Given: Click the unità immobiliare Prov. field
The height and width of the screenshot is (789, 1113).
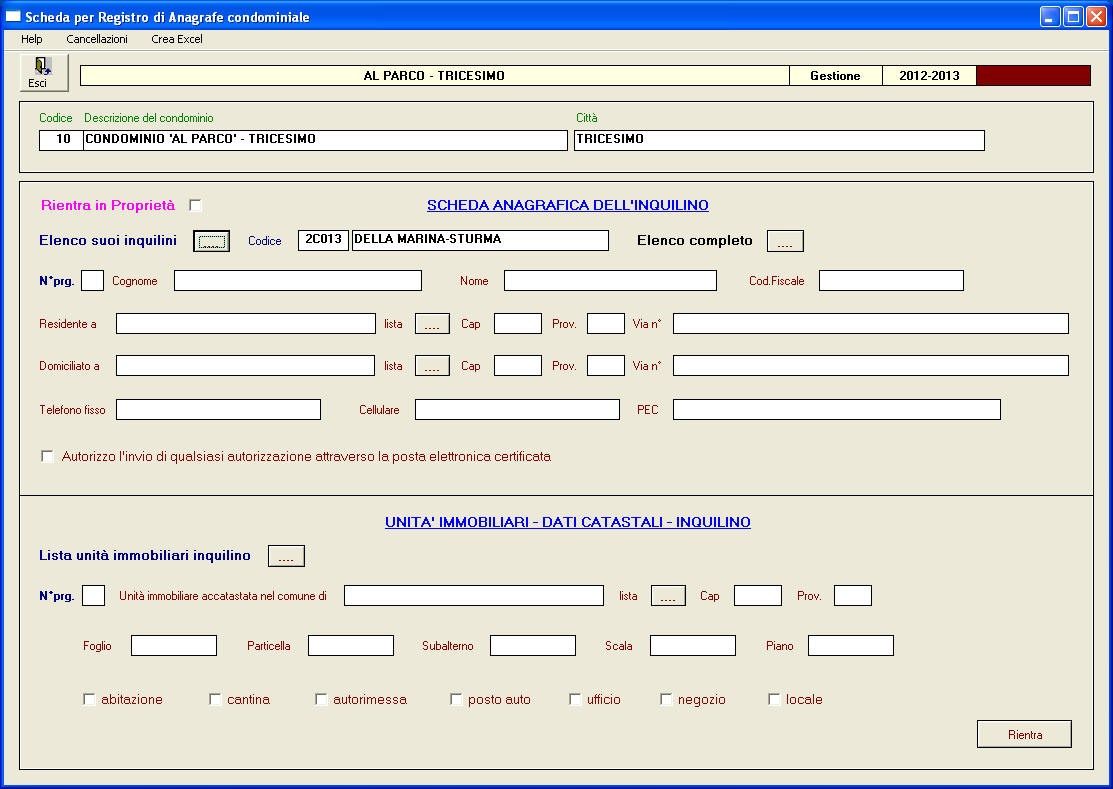Looking at the screenshot, I should 853,595.
